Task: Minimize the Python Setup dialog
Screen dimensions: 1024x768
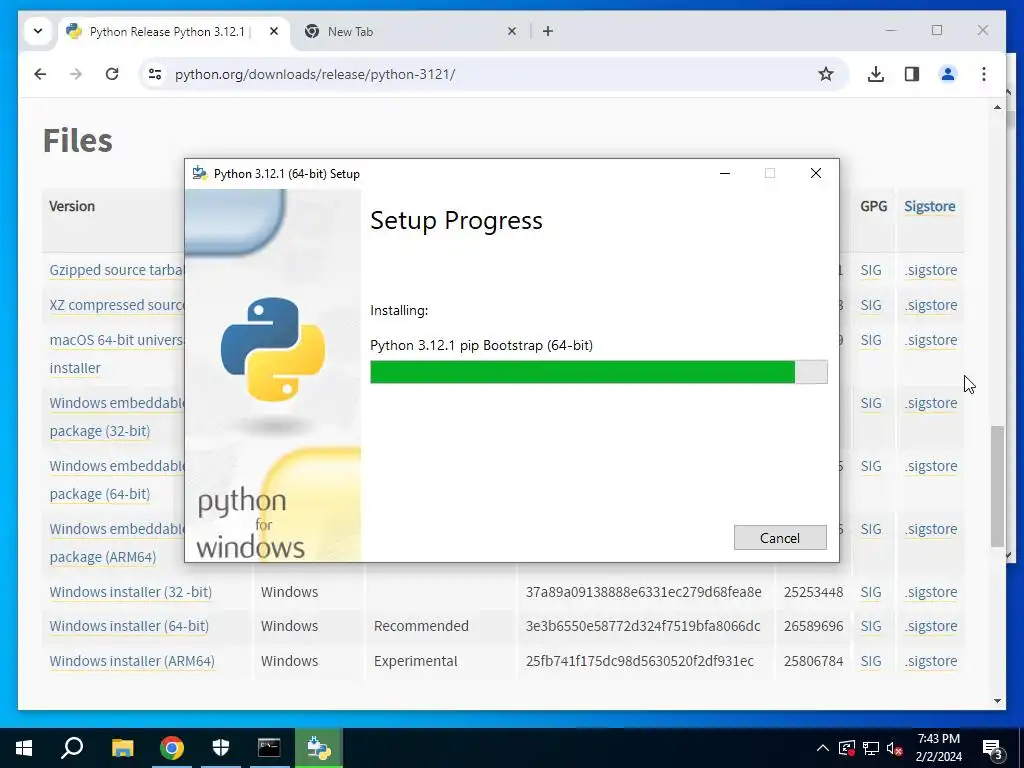Action: (x=725, y=173)
